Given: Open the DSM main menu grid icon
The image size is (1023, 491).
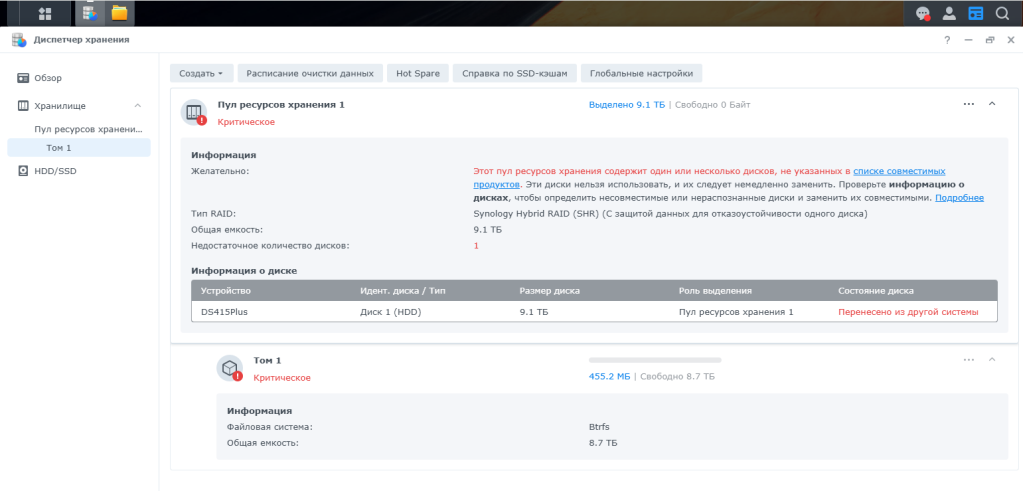Looking at the screenshot, I should (x=45, y=13).
